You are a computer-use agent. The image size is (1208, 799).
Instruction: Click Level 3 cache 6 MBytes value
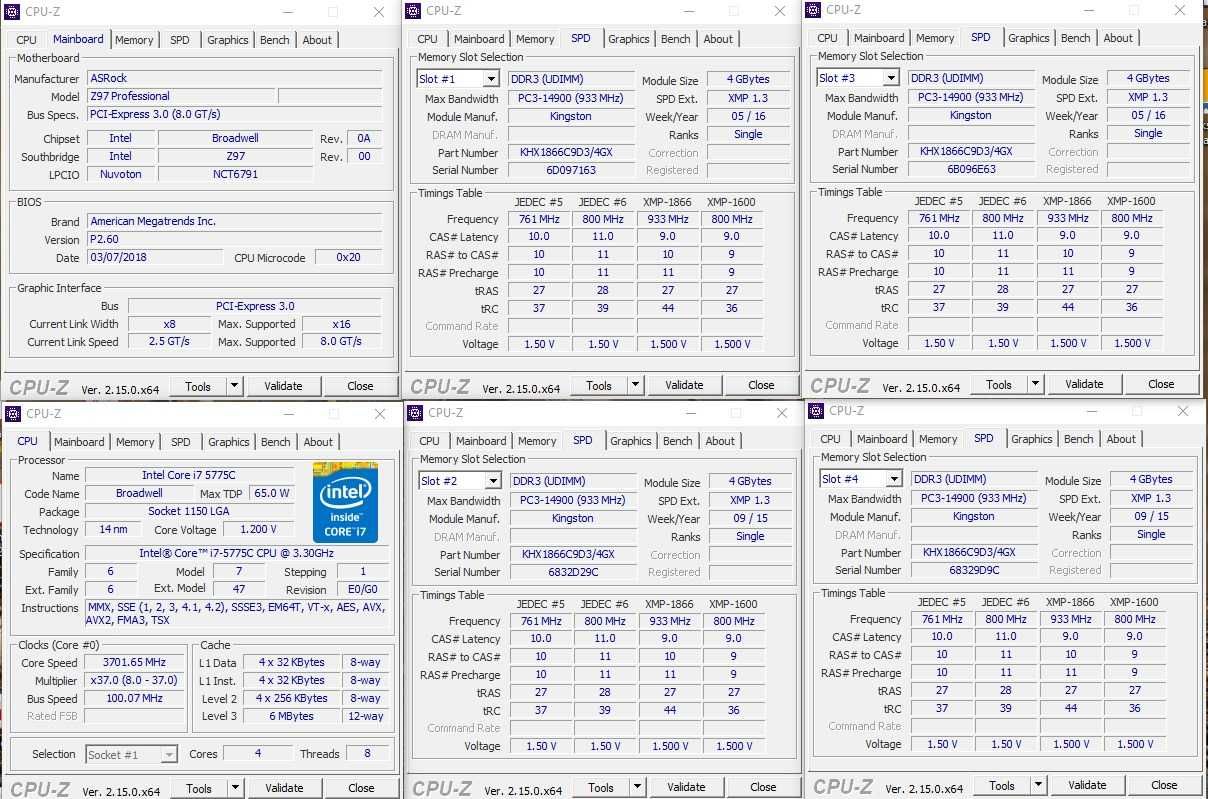coord(292,717)
